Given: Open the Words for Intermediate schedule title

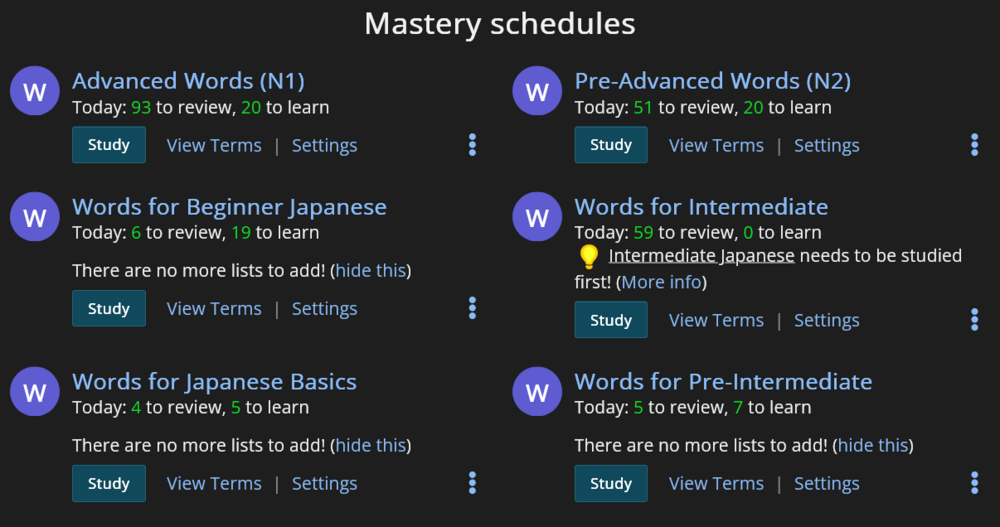Looking at the screenshot, I should click(701, 207).
